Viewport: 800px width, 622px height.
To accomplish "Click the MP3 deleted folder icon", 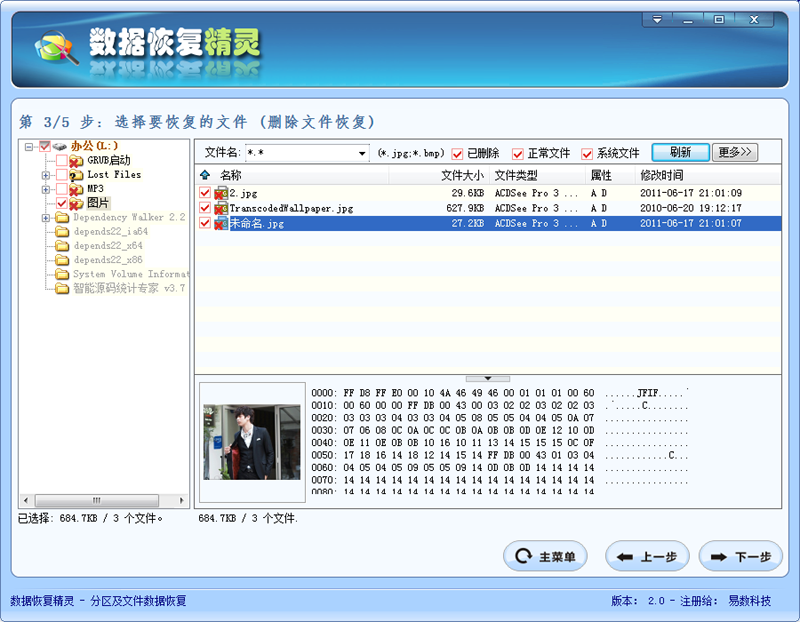I will (x=76, y=189).
